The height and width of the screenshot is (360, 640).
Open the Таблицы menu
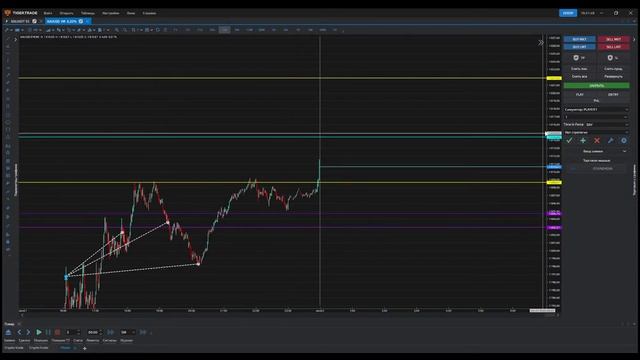87,13
